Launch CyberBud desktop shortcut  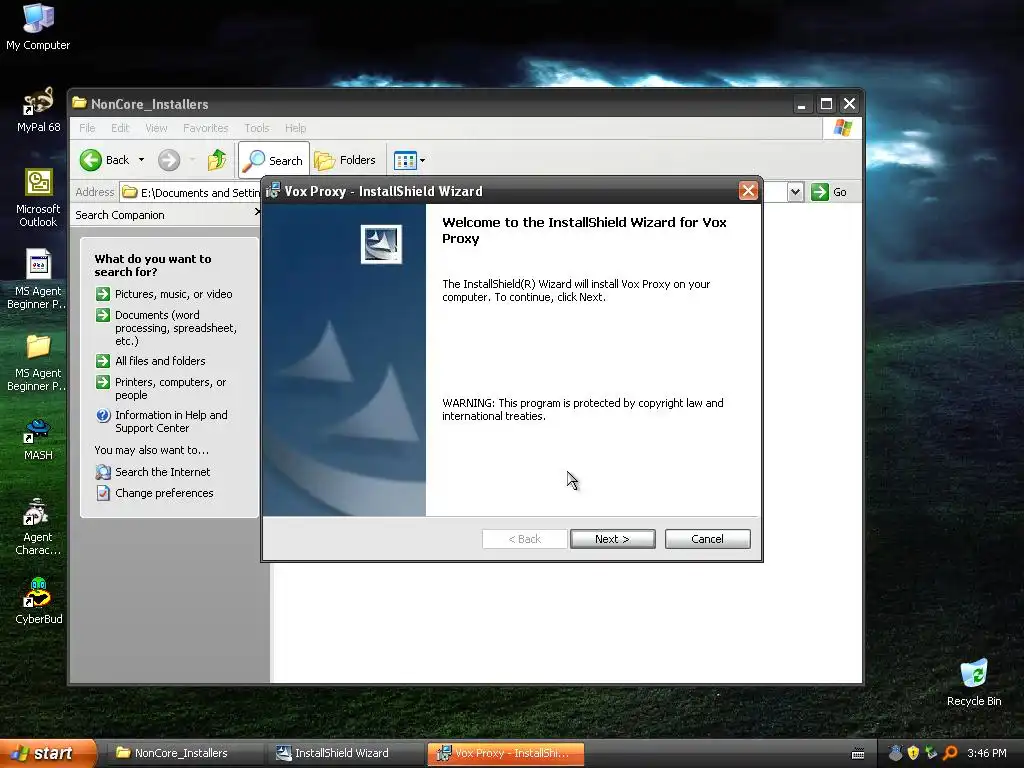pyautogui.click(x=38, y=601)
